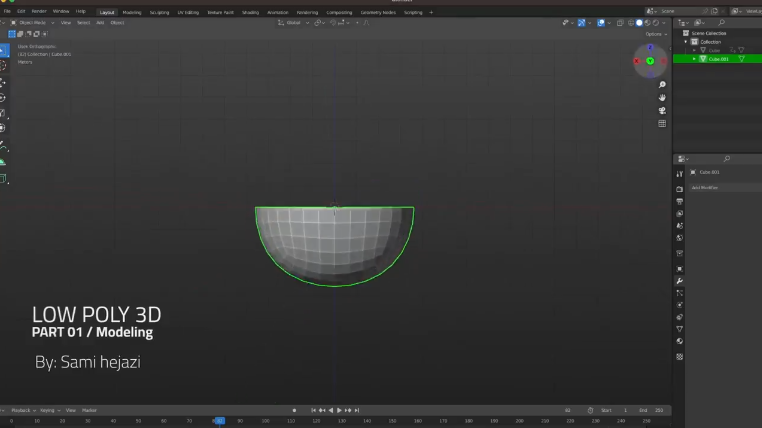Open the Texture properties checker tab icon
Screen dimensions: 762x428
coord(679,357)
